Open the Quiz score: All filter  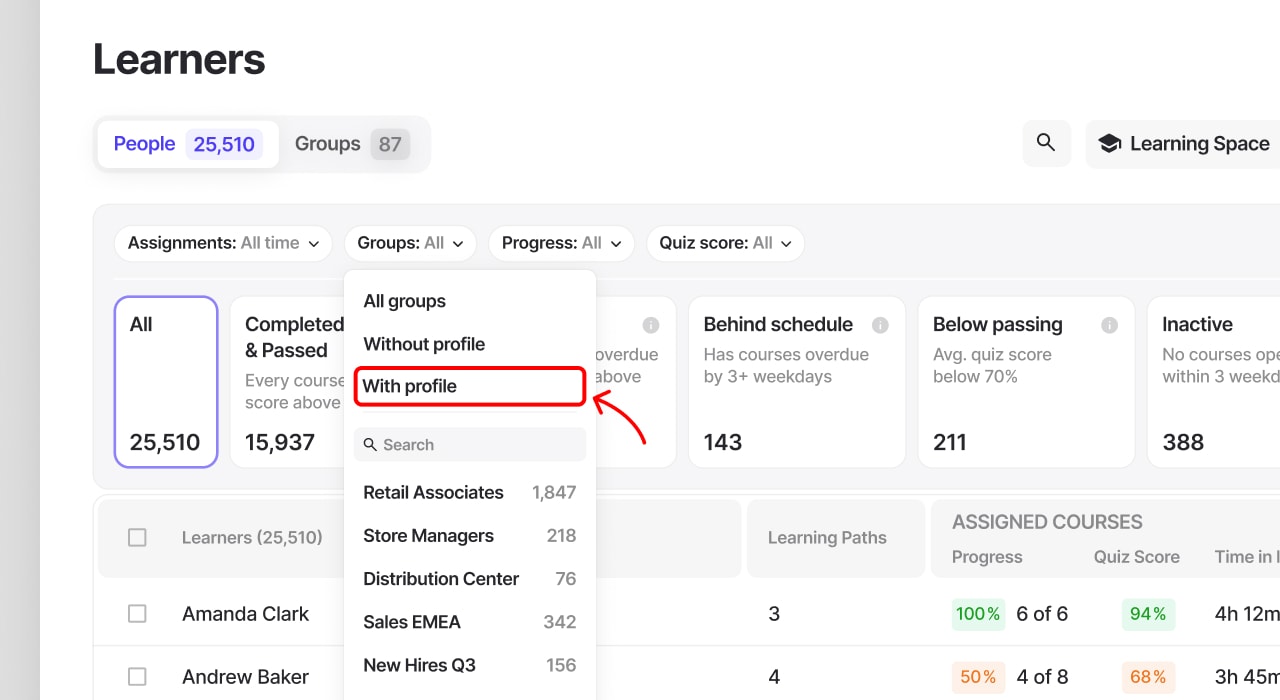tap(725, 243)
